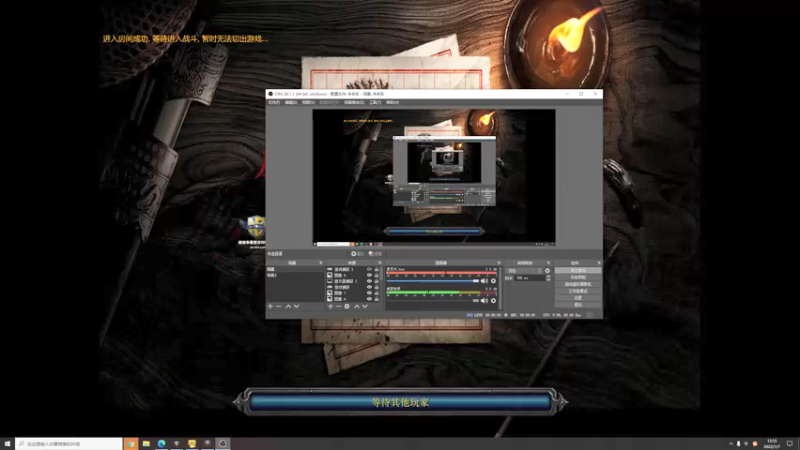The height and width of the screenshot is (450, 800).
Task: Hide the 游戏捕获 source with its eye icon
Action: [x=369, y=287]
